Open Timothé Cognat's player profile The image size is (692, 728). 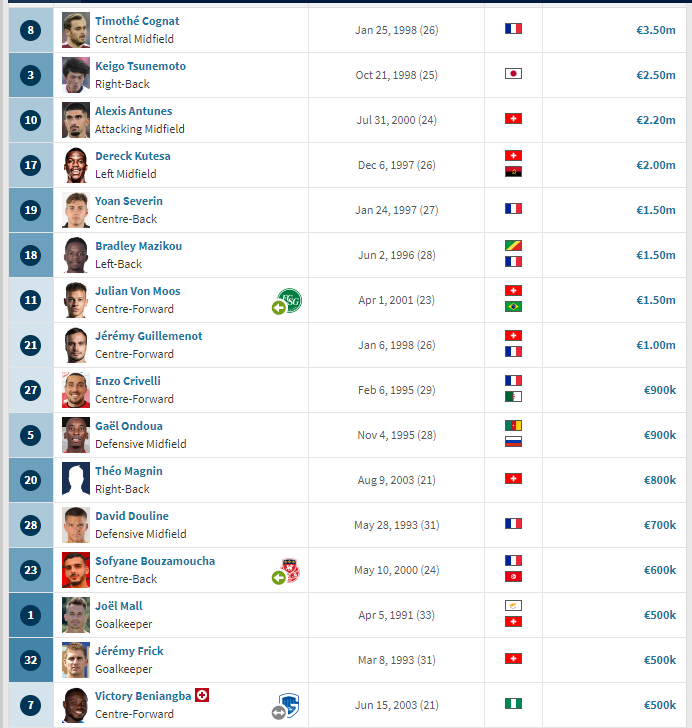pyautogui.click(x=137, y=21)
